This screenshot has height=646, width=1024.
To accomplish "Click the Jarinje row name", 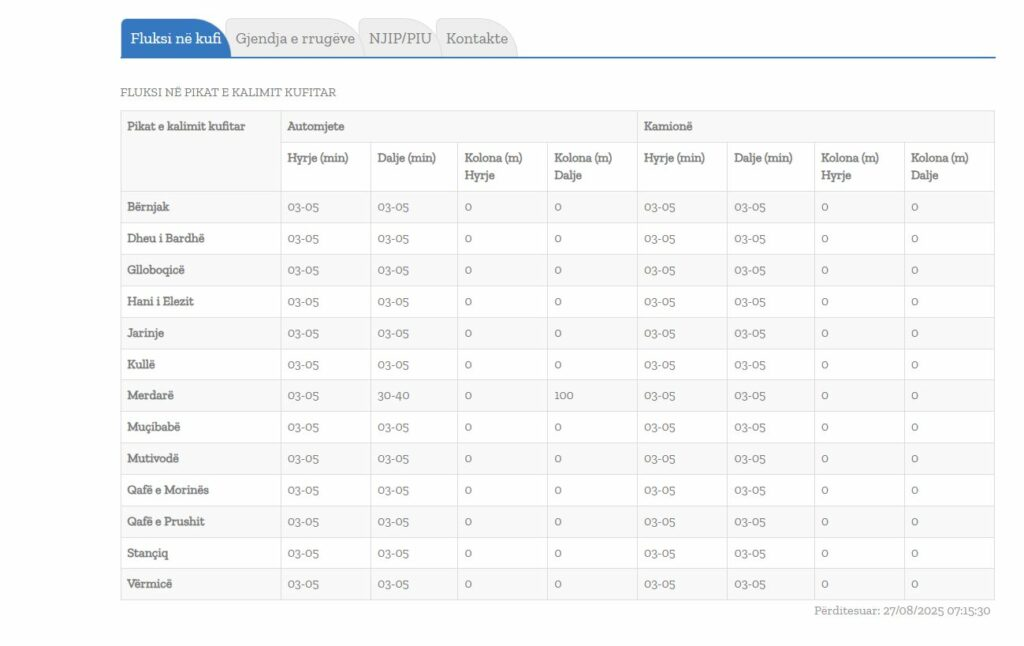I will click(146, 333).
